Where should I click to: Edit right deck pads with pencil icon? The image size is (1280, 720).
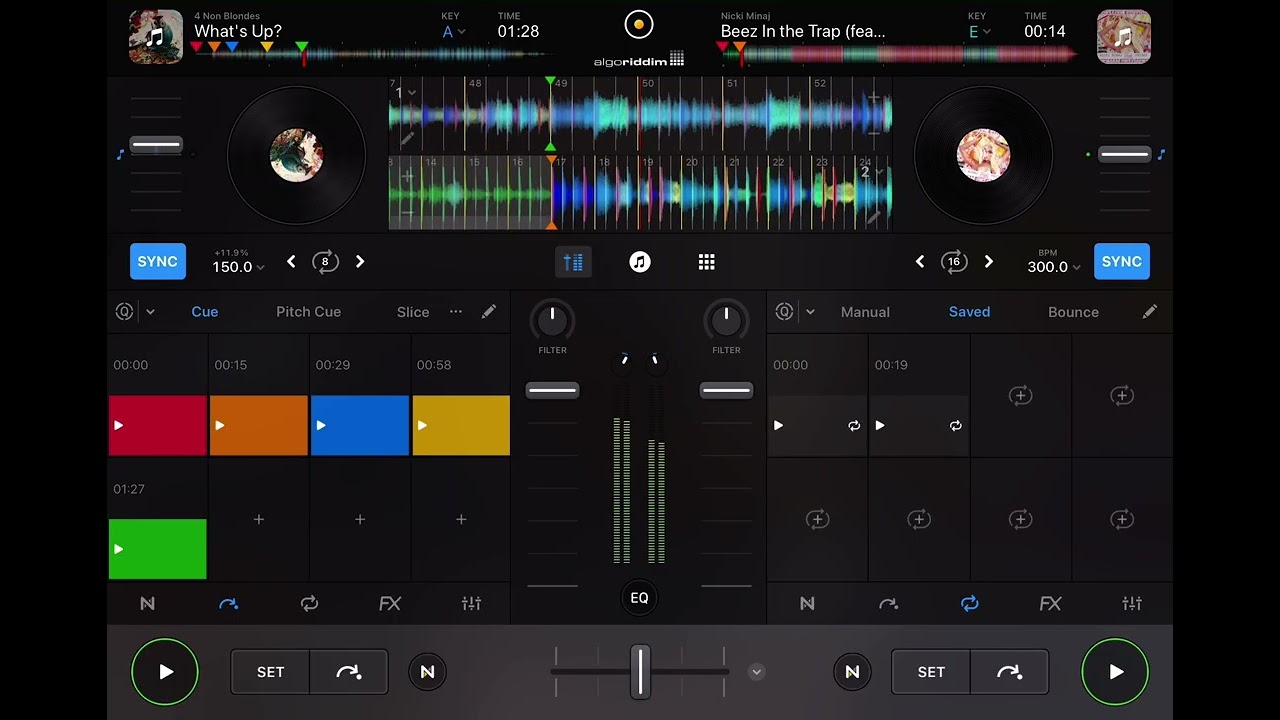[1150, 312]
